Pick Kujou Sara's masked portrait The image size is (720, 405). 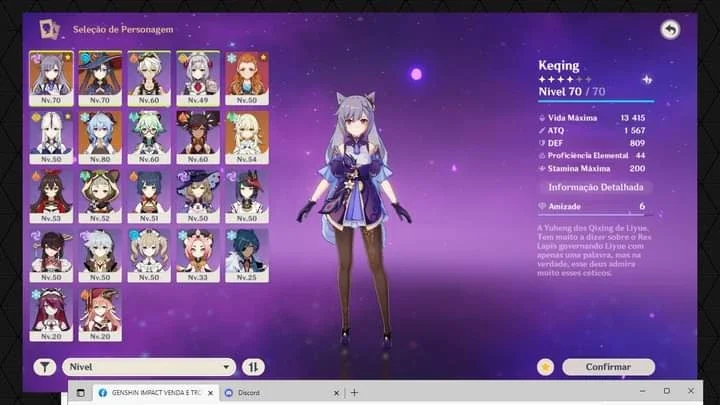(x=247, y=197)
